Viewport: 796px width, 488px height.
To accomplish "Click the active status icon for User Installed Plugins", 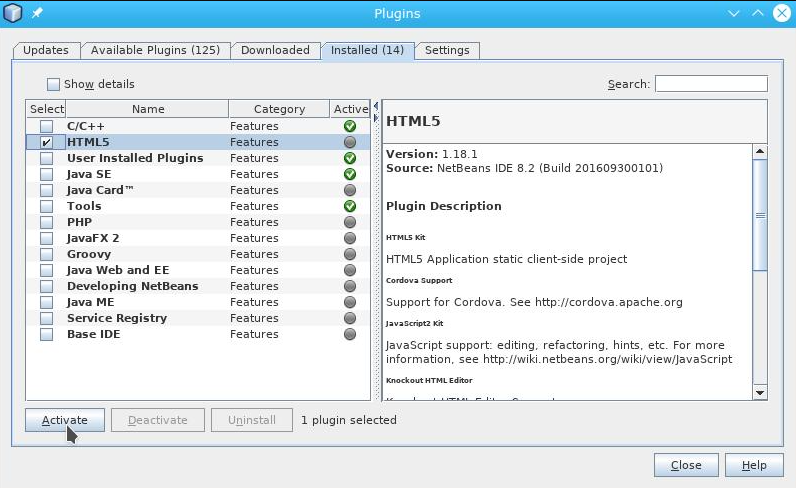I will [x=350, y=158].
